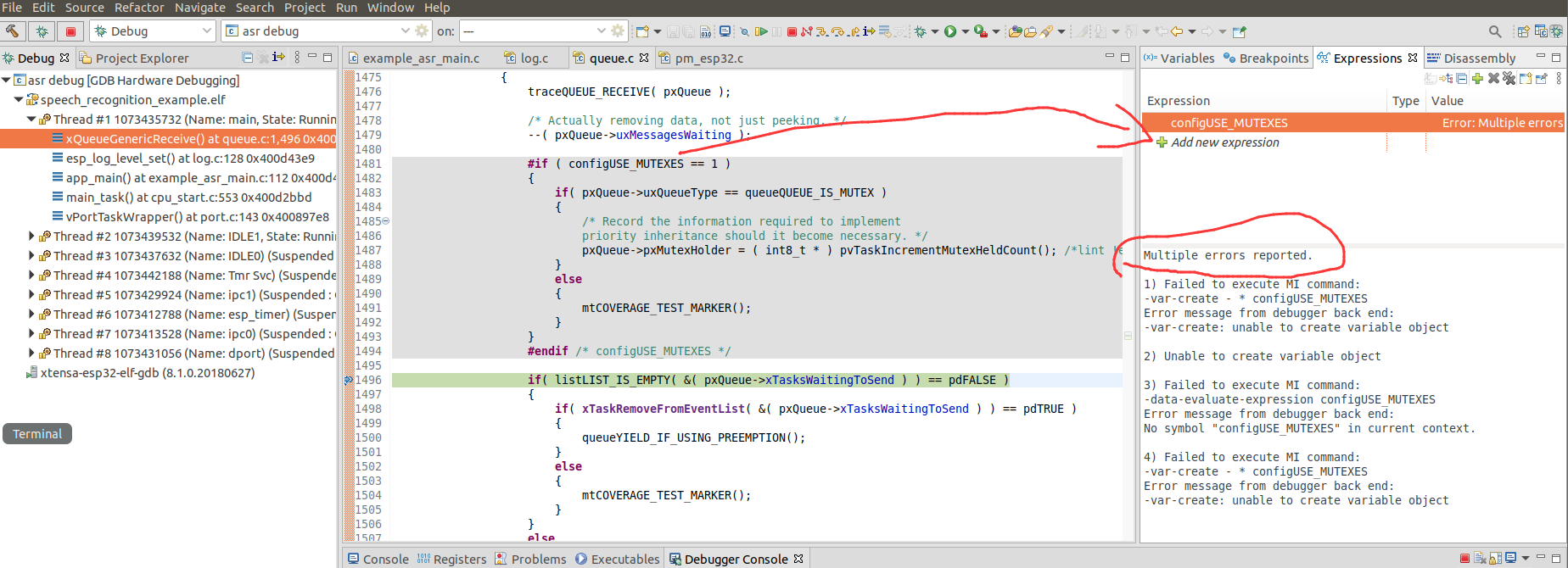Click the Add new expression plus icon

pos(1477,79)
